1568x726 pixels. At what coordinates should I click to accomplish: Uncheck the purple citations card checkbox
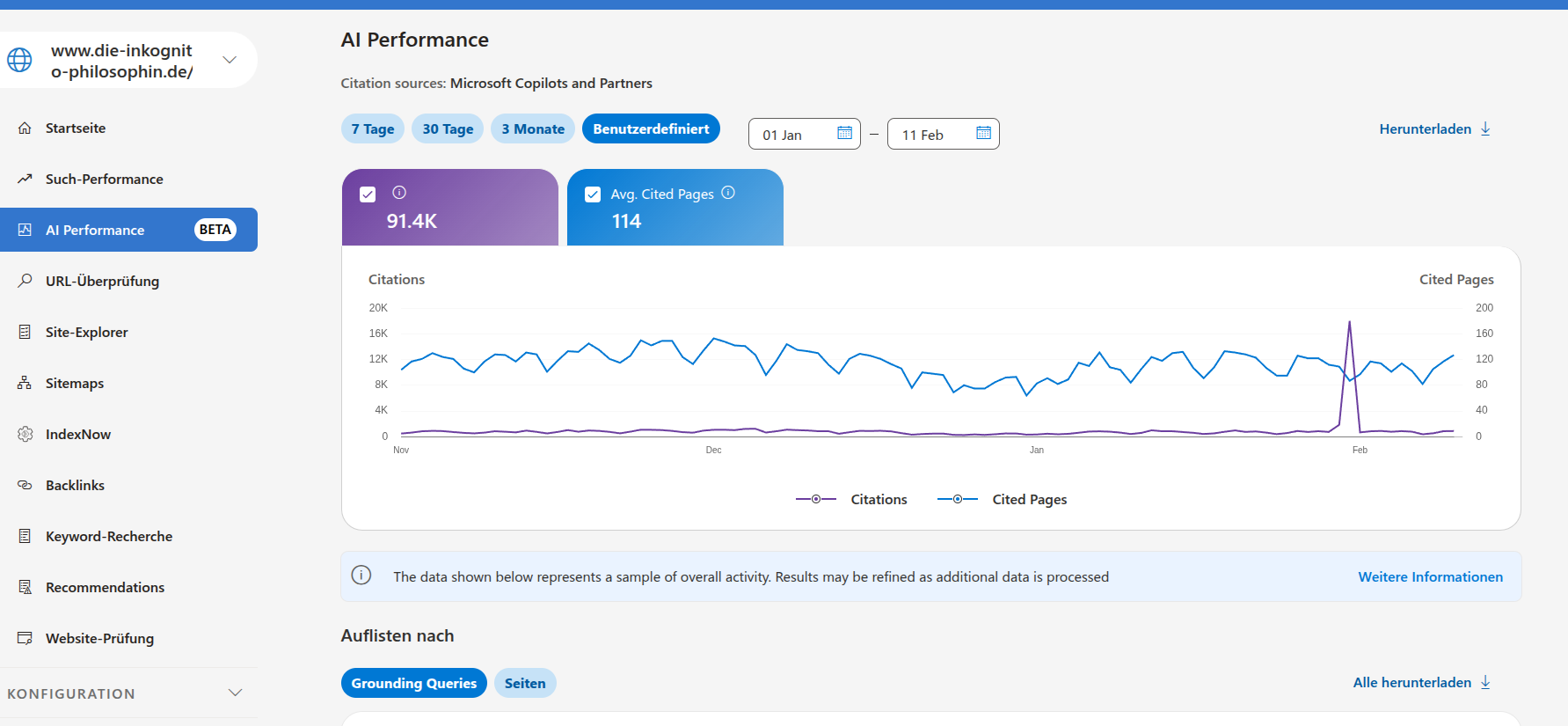pyautogui.click(x=368, y=194)
